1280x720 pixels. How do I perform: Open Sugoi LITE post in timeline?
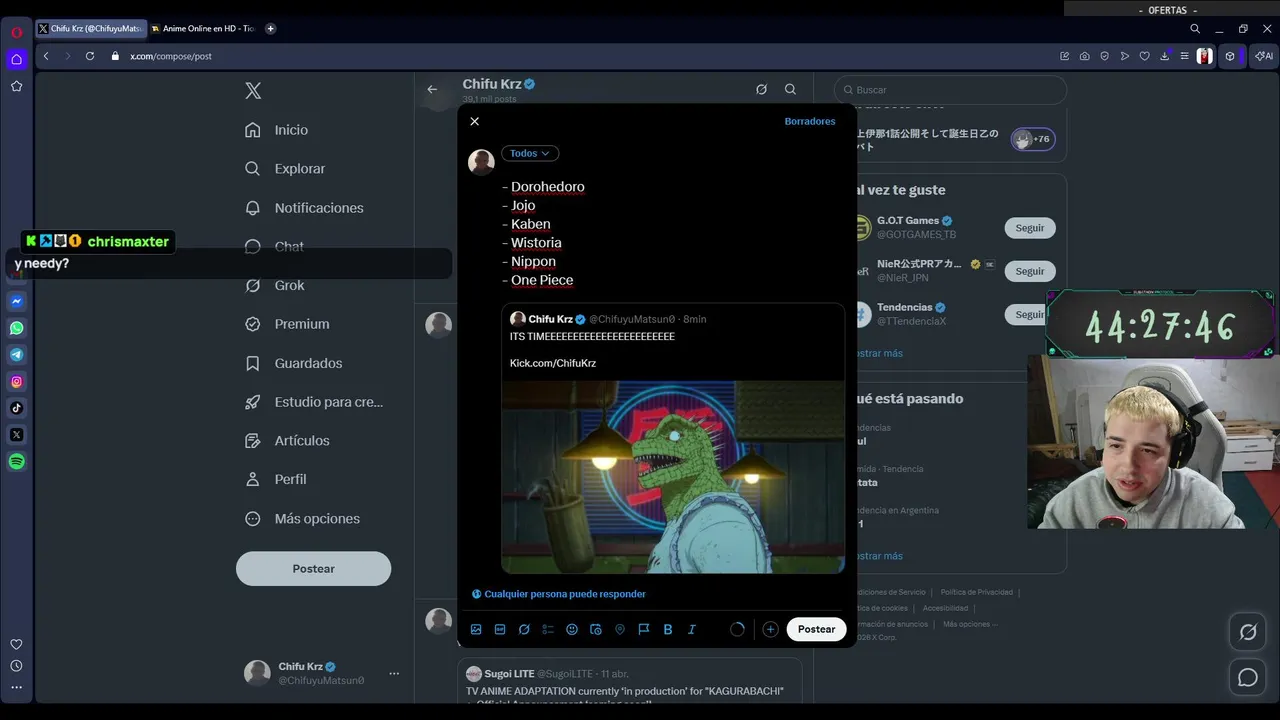pyautogui.click(x=630, y=683)
